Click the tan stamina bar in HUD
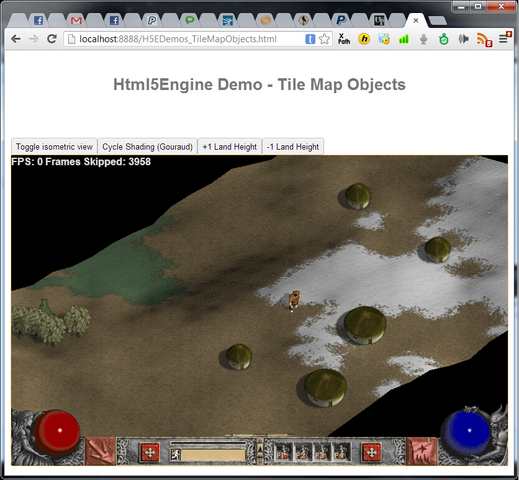The image size is (519, 480). click(x=214, y=455)
